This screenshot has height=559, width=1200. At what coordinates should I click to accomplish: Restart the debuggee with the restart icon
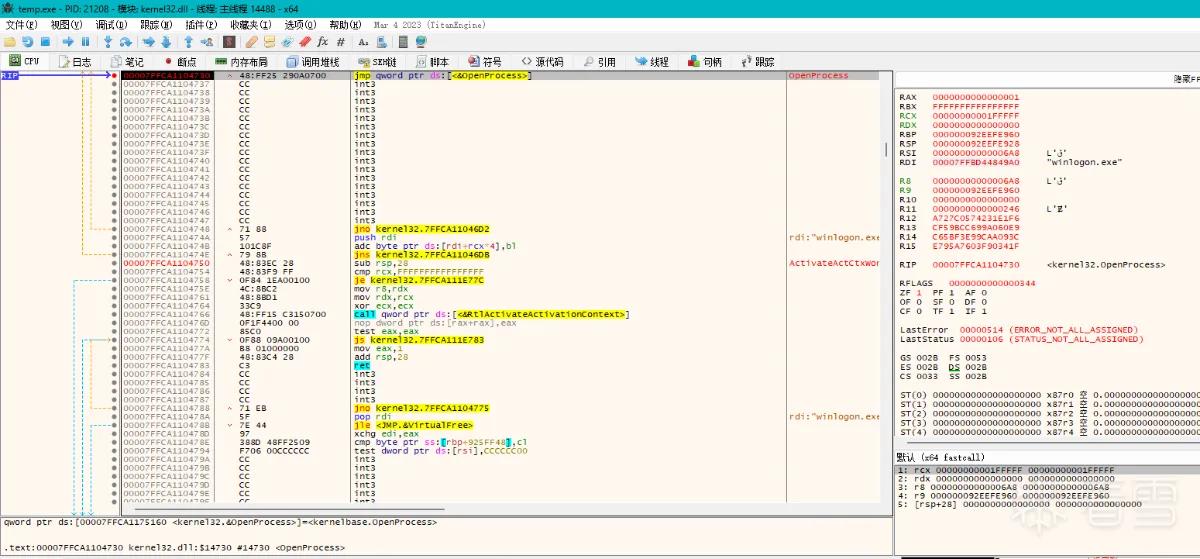[x=28, y=42]
